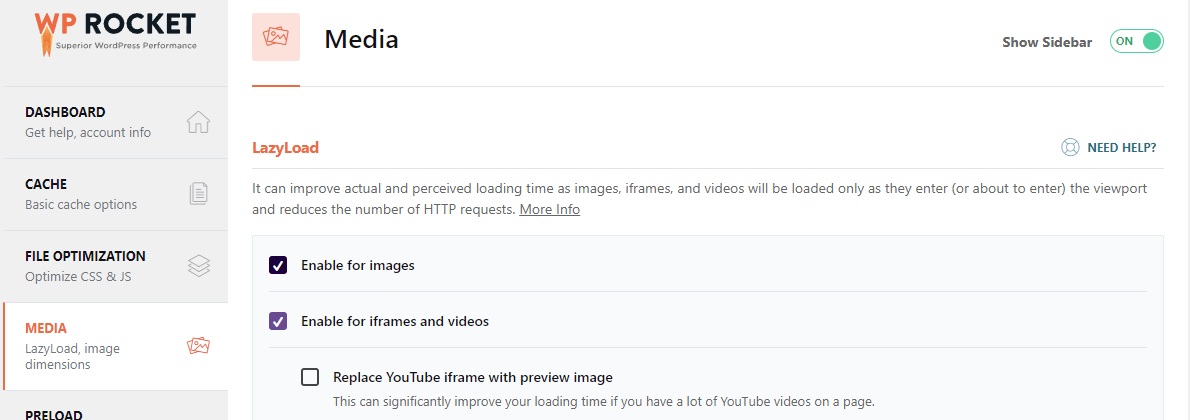The width and height of the screenshot is (1190, 420).
Task: Click the LazyLoad description paragraph
Action: 699,199
